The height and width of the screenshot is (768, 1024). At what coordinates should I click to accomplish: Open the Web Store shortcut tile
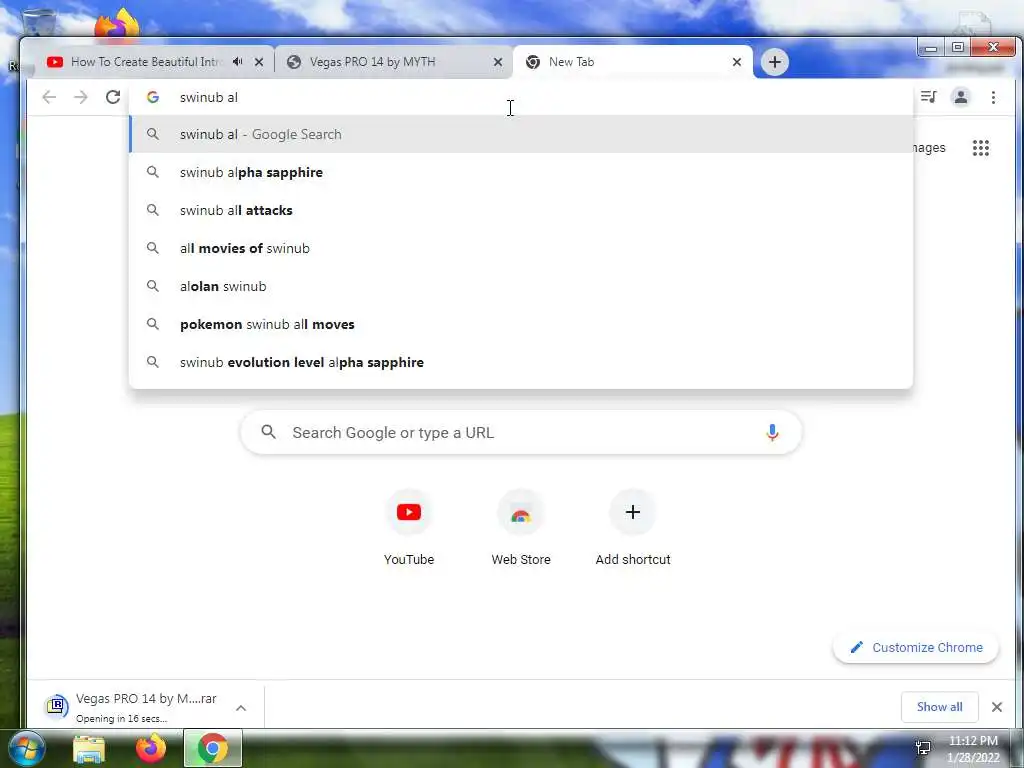[x=520, y=528]
